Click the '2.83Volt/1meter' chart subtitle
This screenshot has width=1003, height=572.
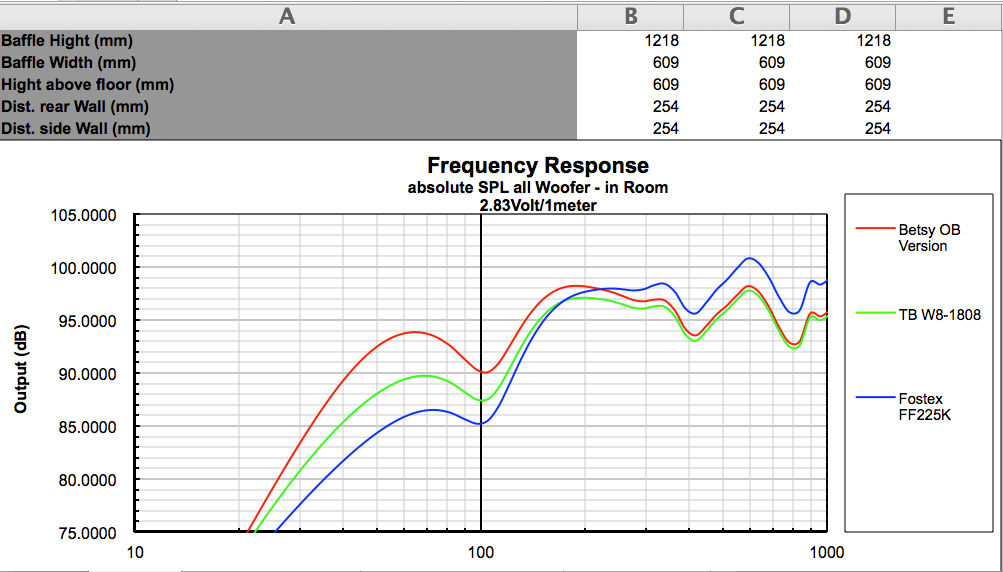click(538, 205)
